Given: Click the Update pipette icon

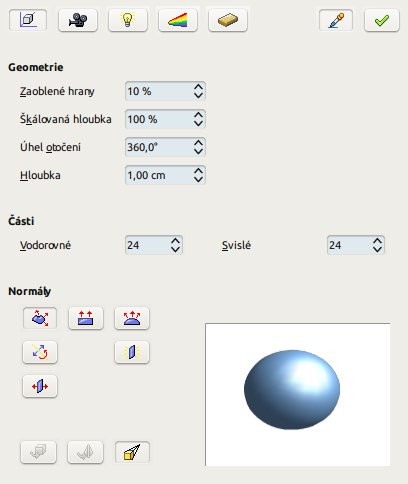Looking at the screenshot, I should (336, 20).
